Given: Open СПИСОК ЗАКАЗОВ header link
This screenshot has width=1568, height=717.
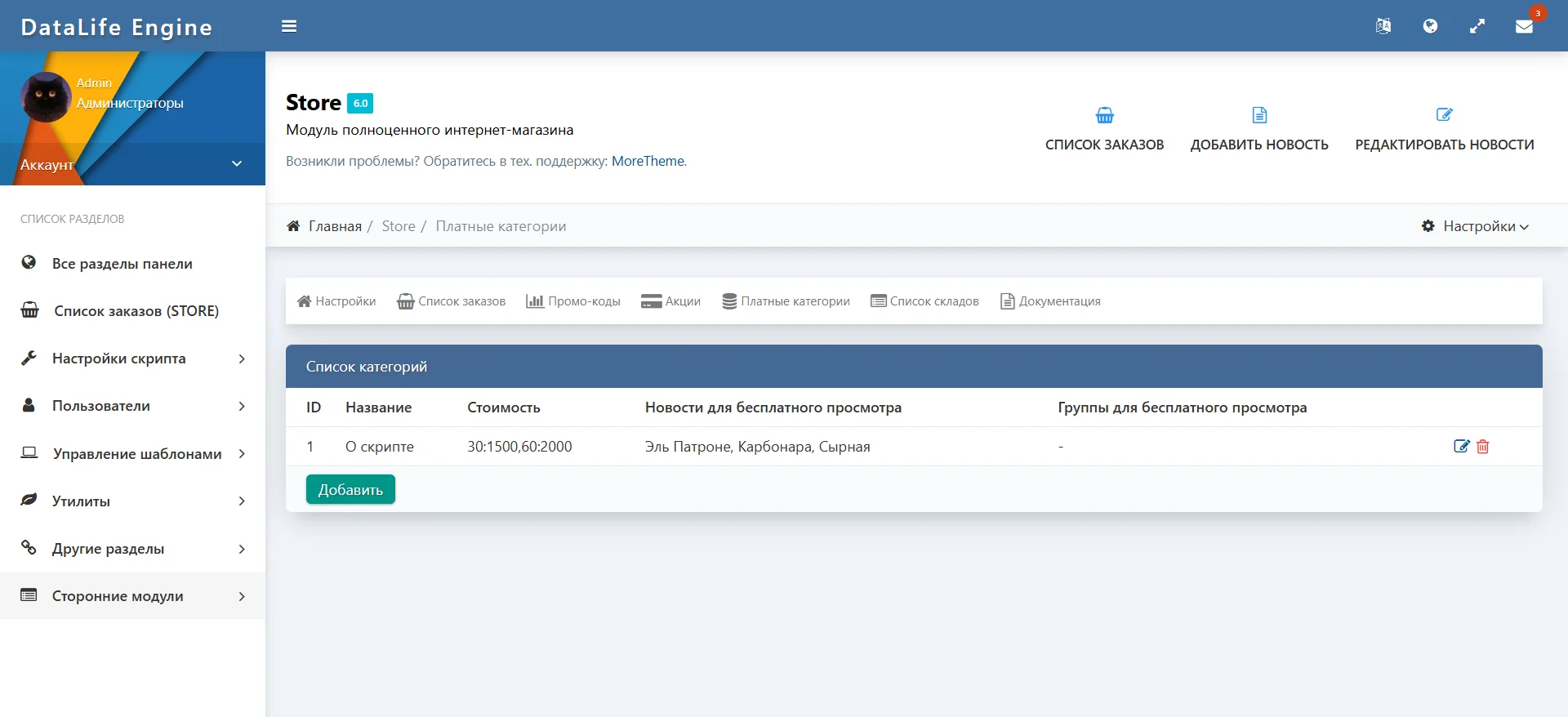Looking at the screenshot, I should coord(1104,145).
